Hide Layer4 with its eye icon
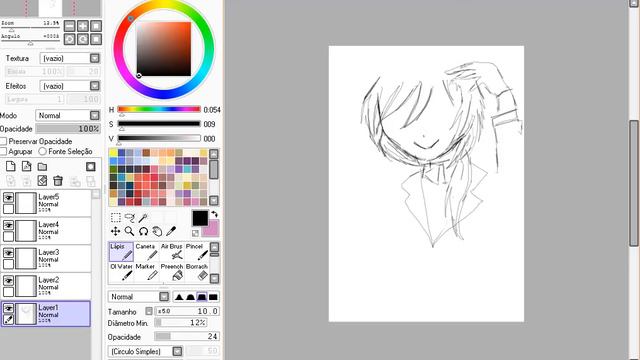This screenshot has width=640, height=360. (8, 225)
